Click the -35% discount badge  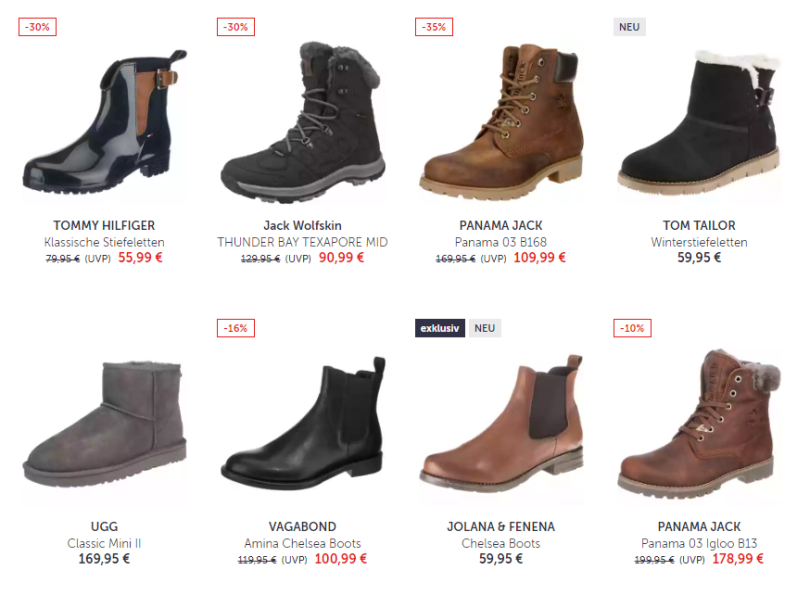click(434, 27)
